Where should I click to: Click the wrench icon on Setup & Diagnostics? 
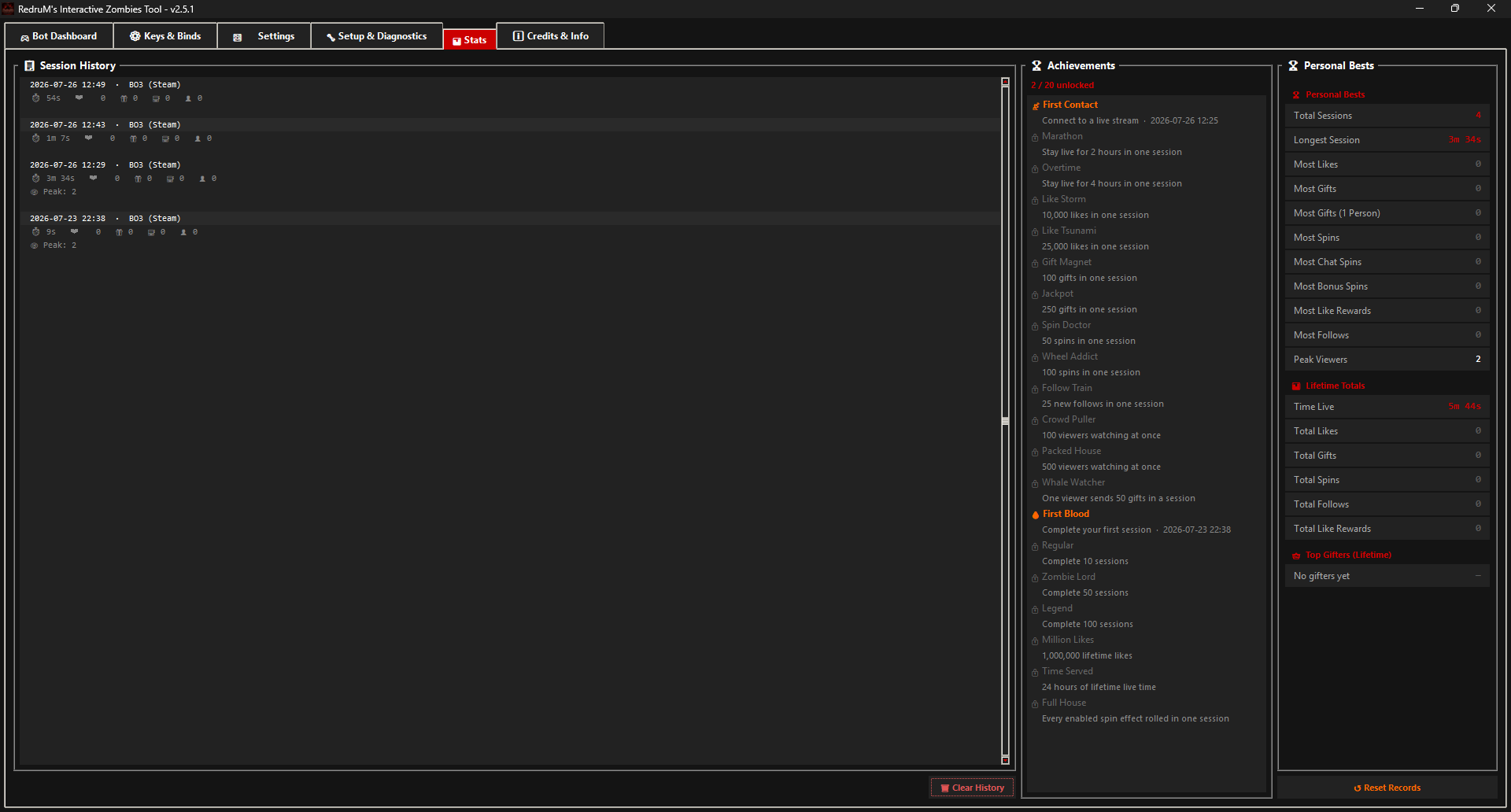[331, 37]
